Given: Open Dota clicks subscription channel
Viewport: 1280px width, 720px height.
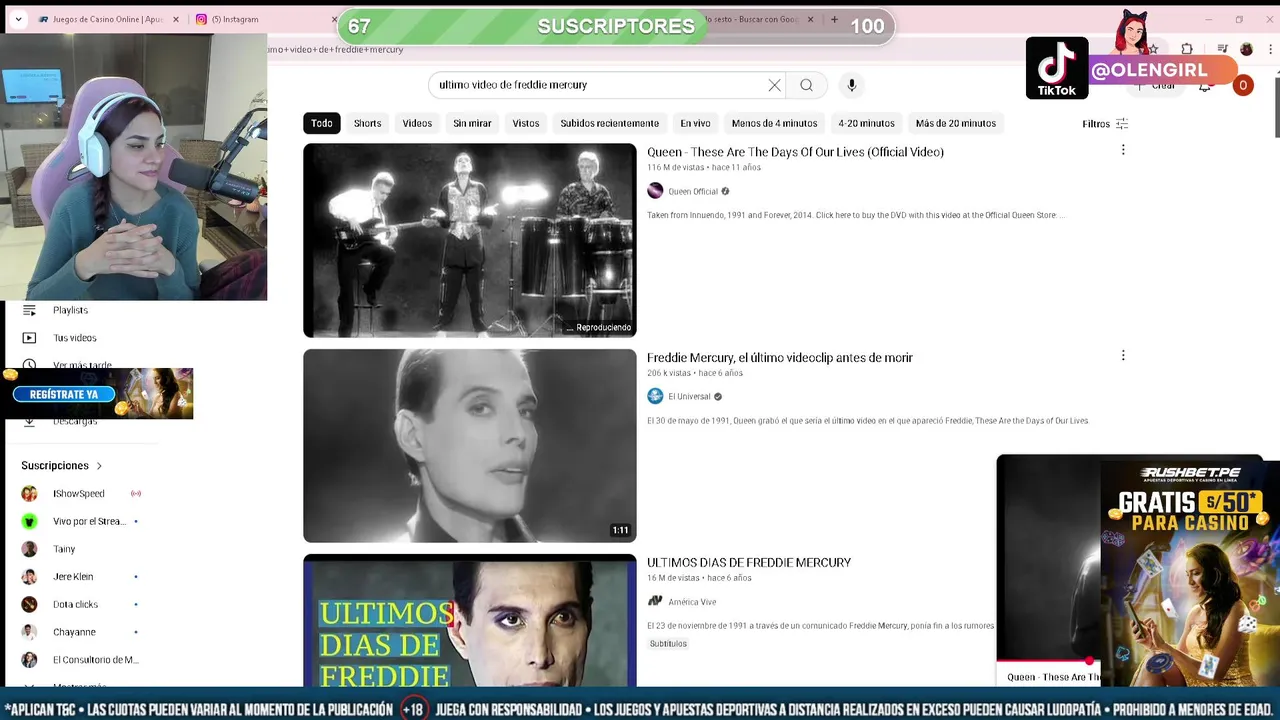Looking at the screenshot, I should [75, 605].
